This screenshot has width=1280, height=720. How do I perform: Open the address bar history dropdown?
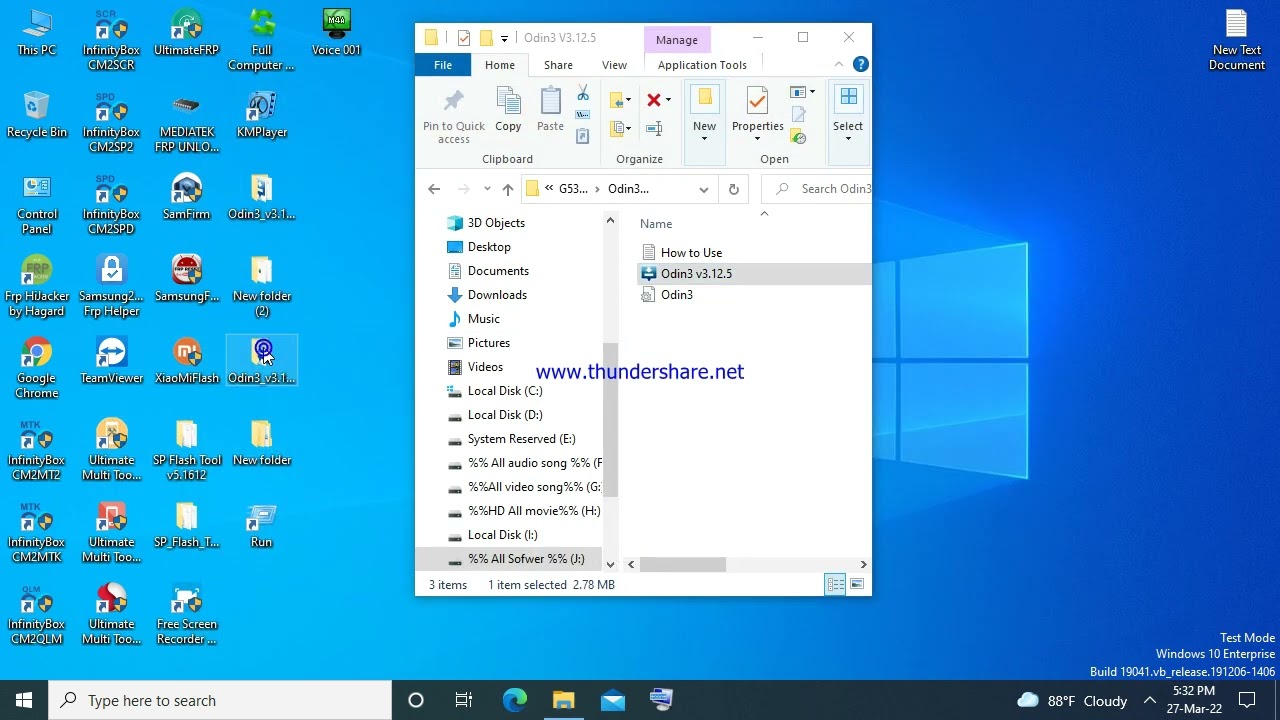704,189
